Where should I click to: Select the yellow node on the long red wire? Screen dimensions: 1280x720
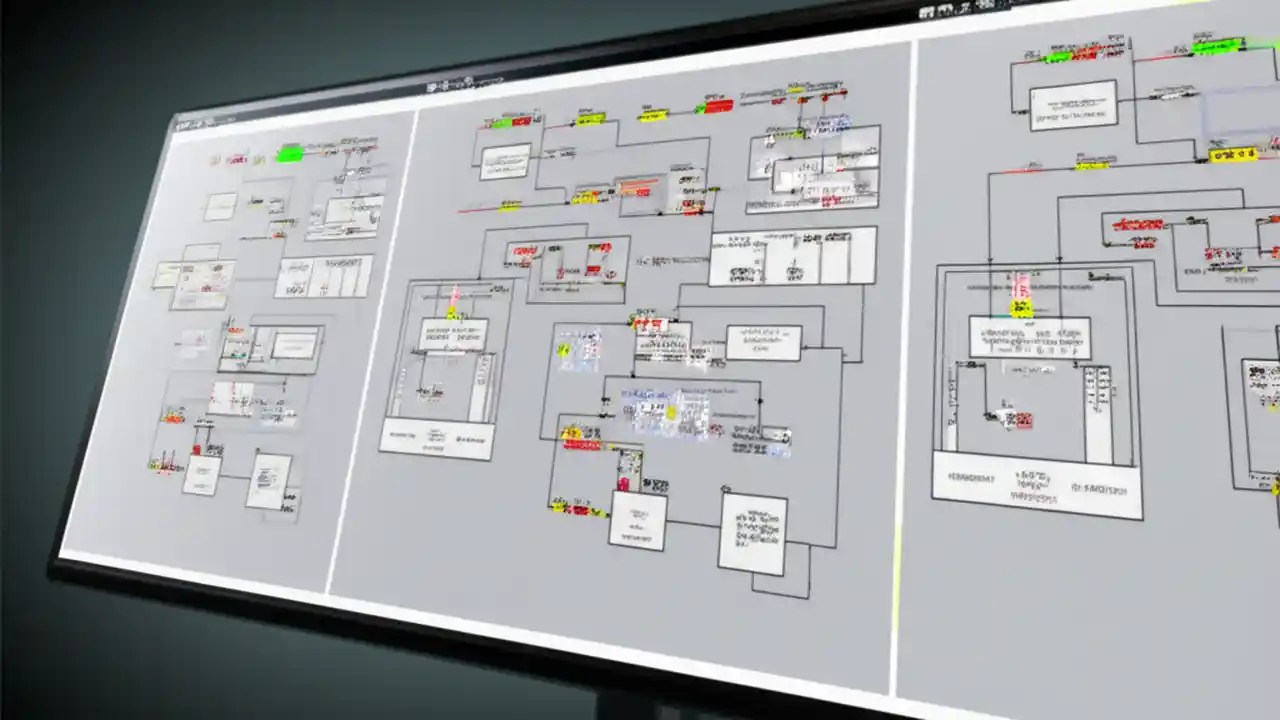tap(509, 207)
